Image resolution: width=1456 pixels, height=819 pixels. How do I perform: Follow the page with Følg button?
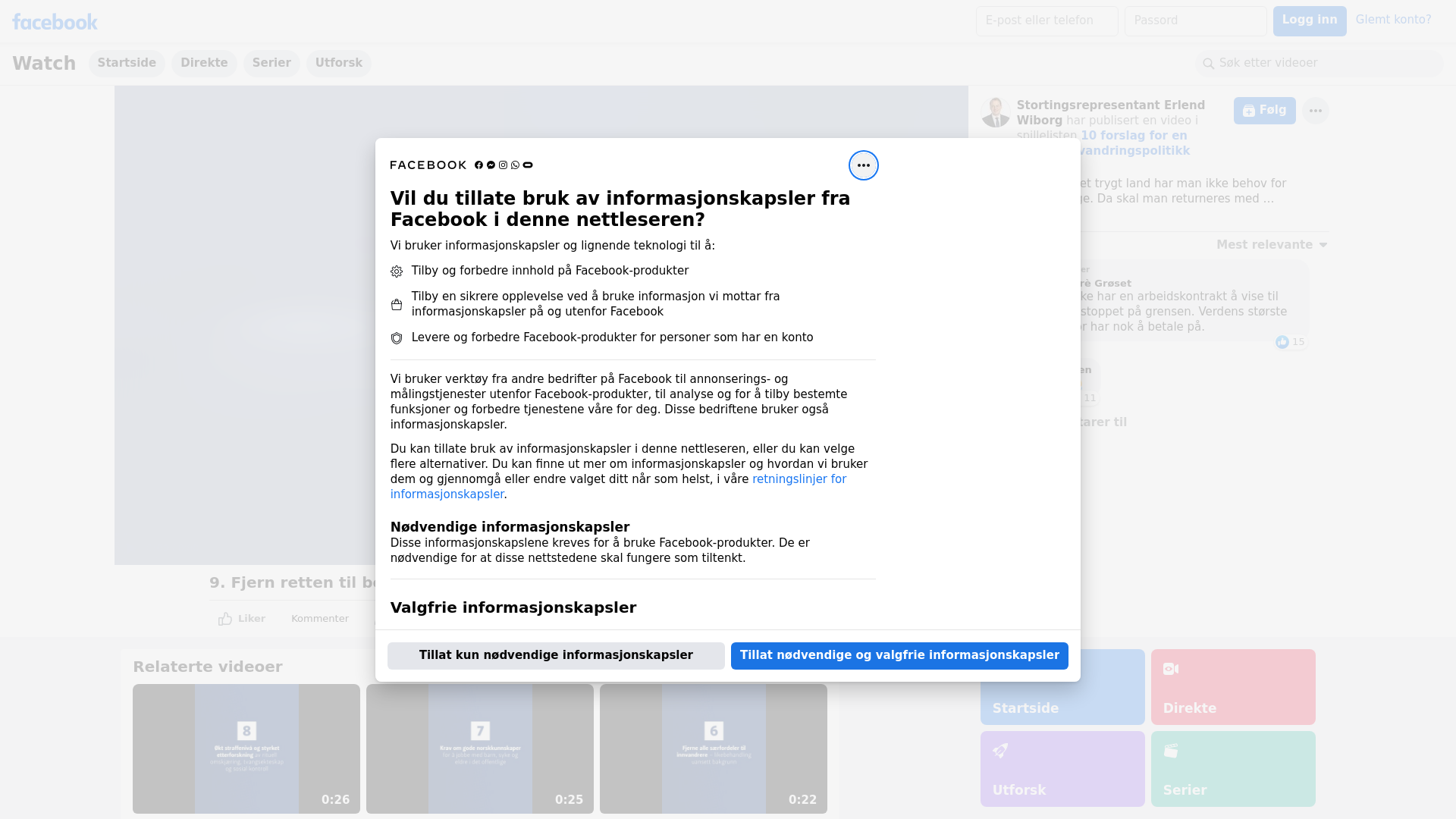[1264, 111]
